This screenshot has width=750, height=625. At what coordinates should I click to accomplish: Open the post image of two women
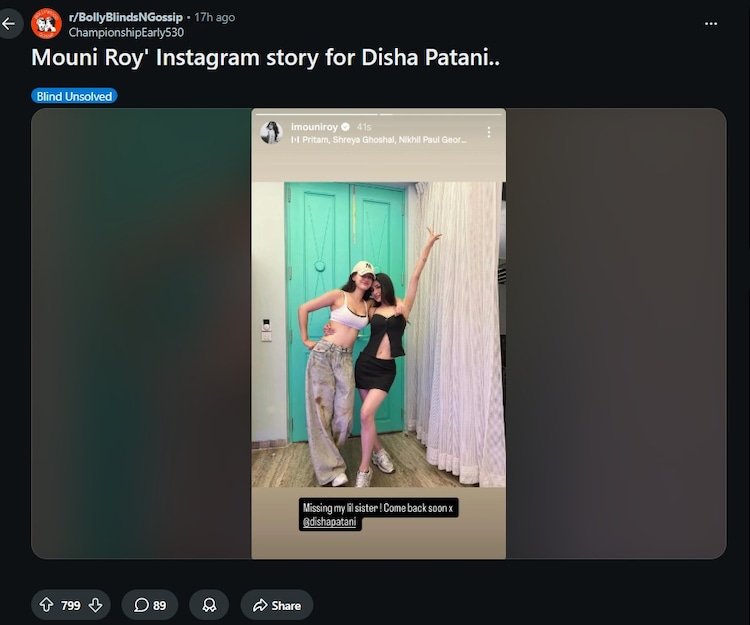pos(378,334)
